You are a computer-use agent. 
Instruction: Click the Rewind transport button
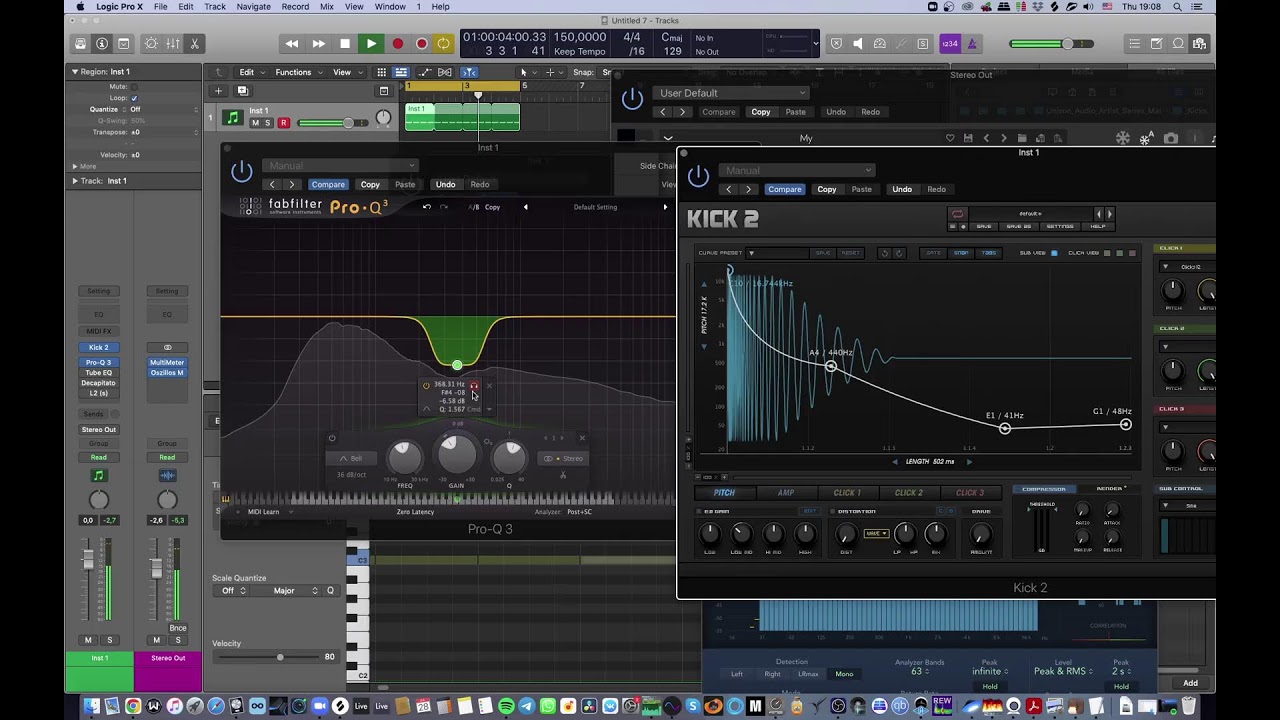coord(292,44)
